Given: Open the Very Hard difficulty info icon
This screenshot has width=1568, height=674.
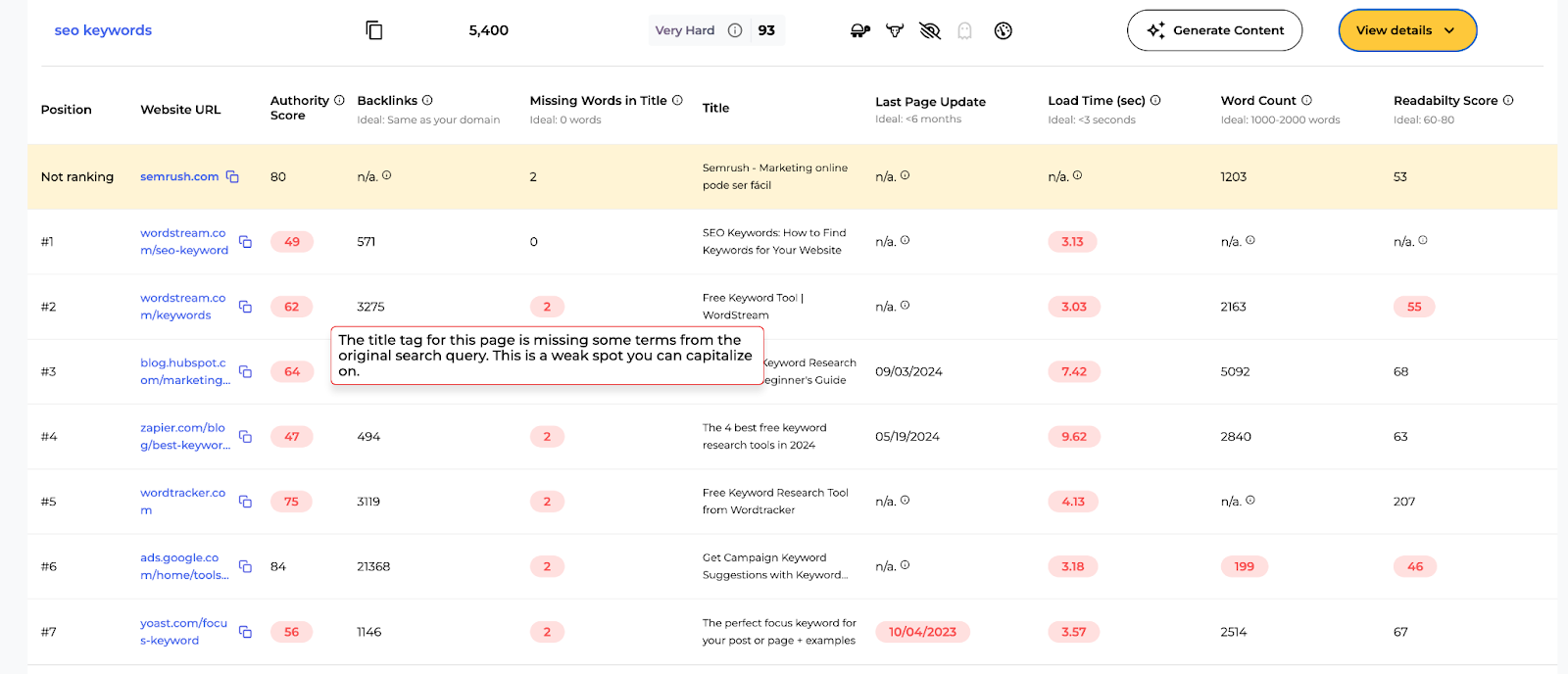Looking at the screenshot, I should click(x=735, y=30).
